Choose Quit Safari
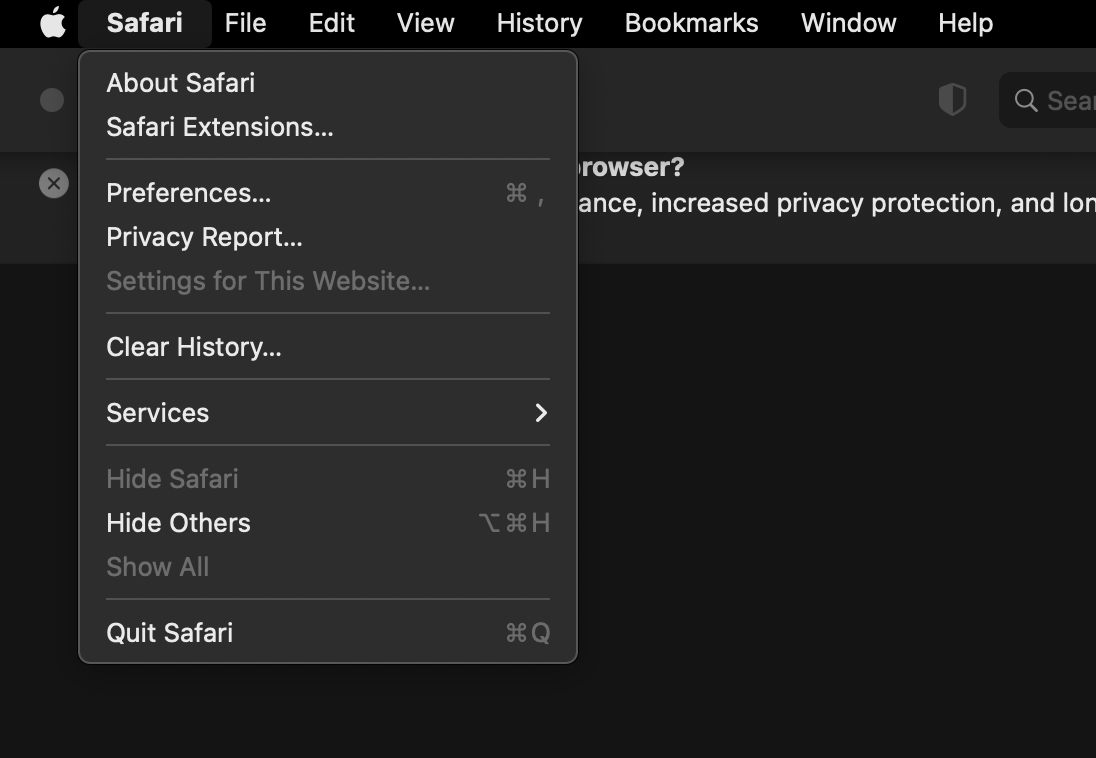Screen dimensions: 1096x758 point(328,633)
